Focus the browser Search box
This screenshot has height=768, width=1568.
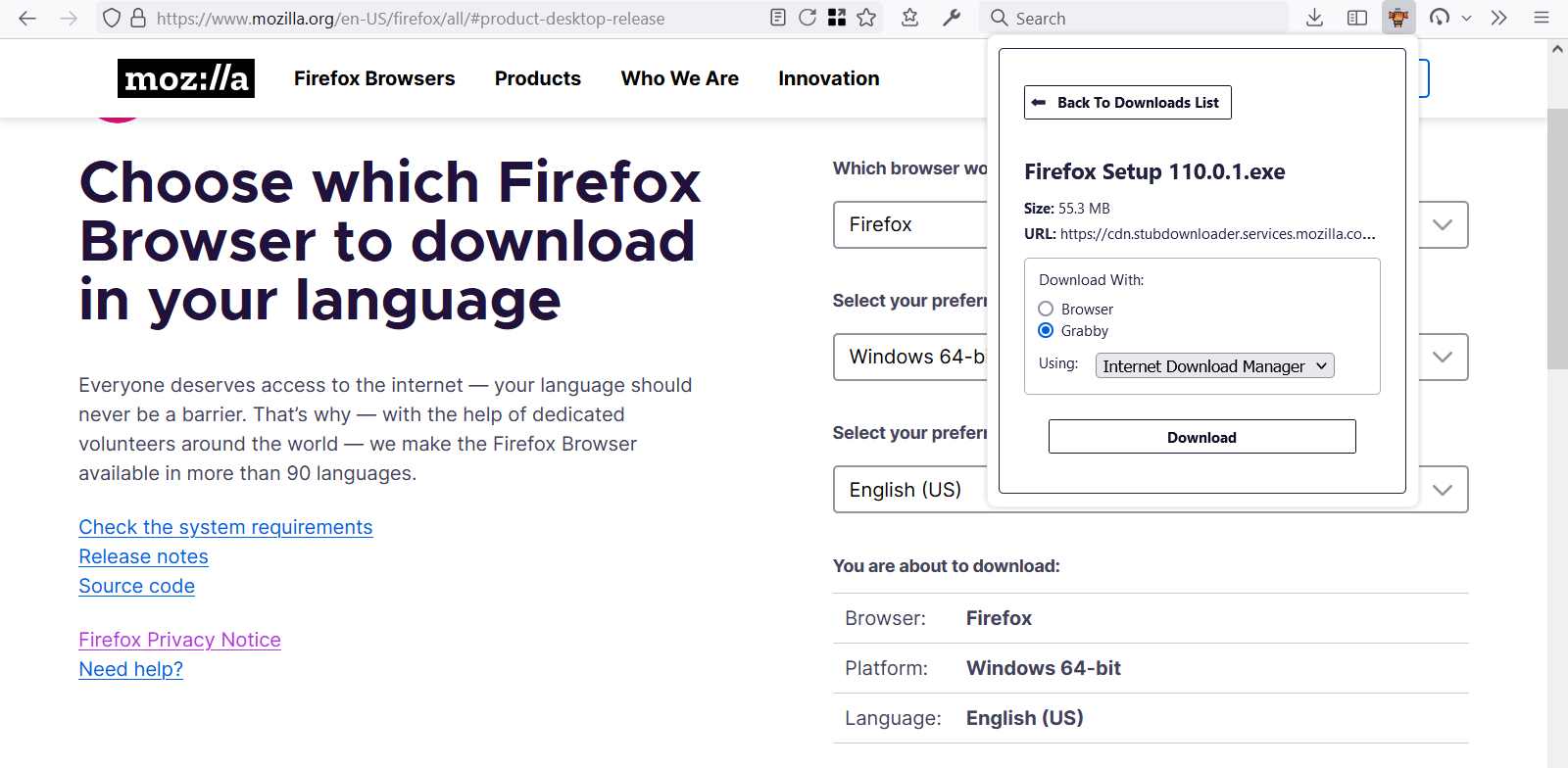tap(1134, 18)
